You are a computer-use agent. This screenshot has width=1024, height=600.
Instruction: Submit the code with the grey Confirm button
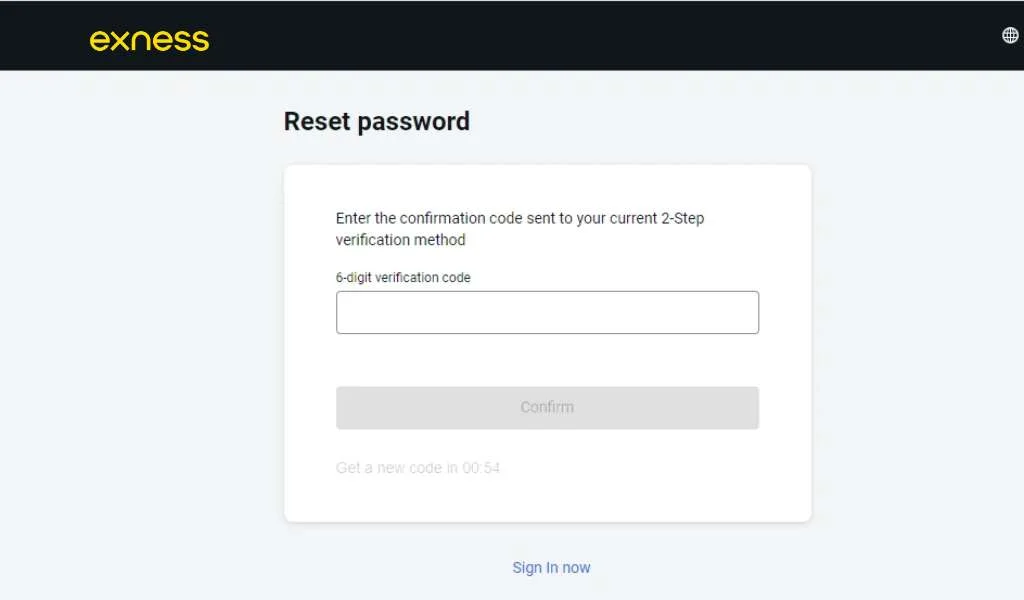(x=547, y=407)
